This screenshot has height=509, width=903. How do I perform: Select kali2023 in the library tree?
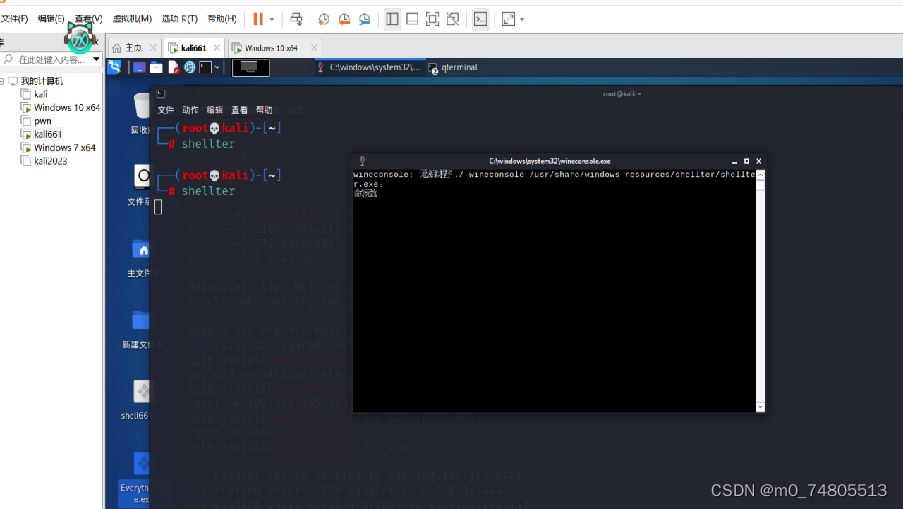tap(50, 161)
